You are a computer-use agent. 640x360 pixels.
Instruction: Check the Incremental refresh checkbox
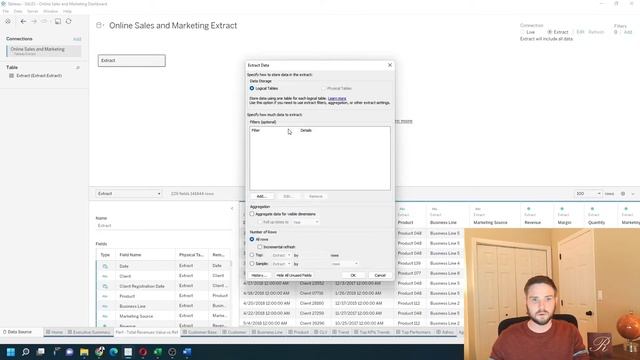260,247
